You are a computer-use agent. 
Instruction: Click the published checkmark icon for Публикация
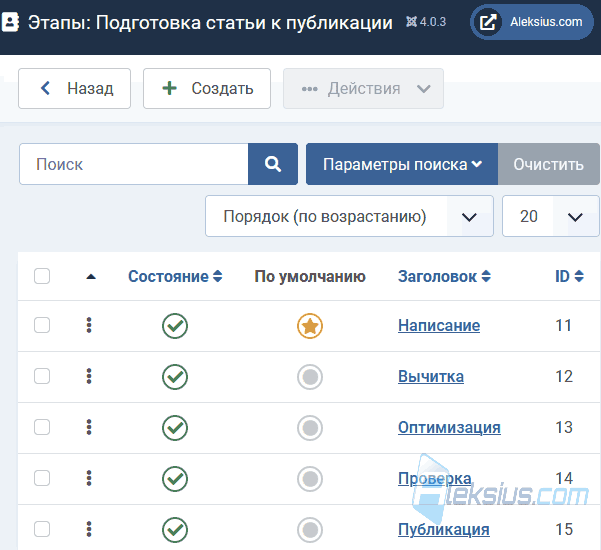[x=175, y=530]
